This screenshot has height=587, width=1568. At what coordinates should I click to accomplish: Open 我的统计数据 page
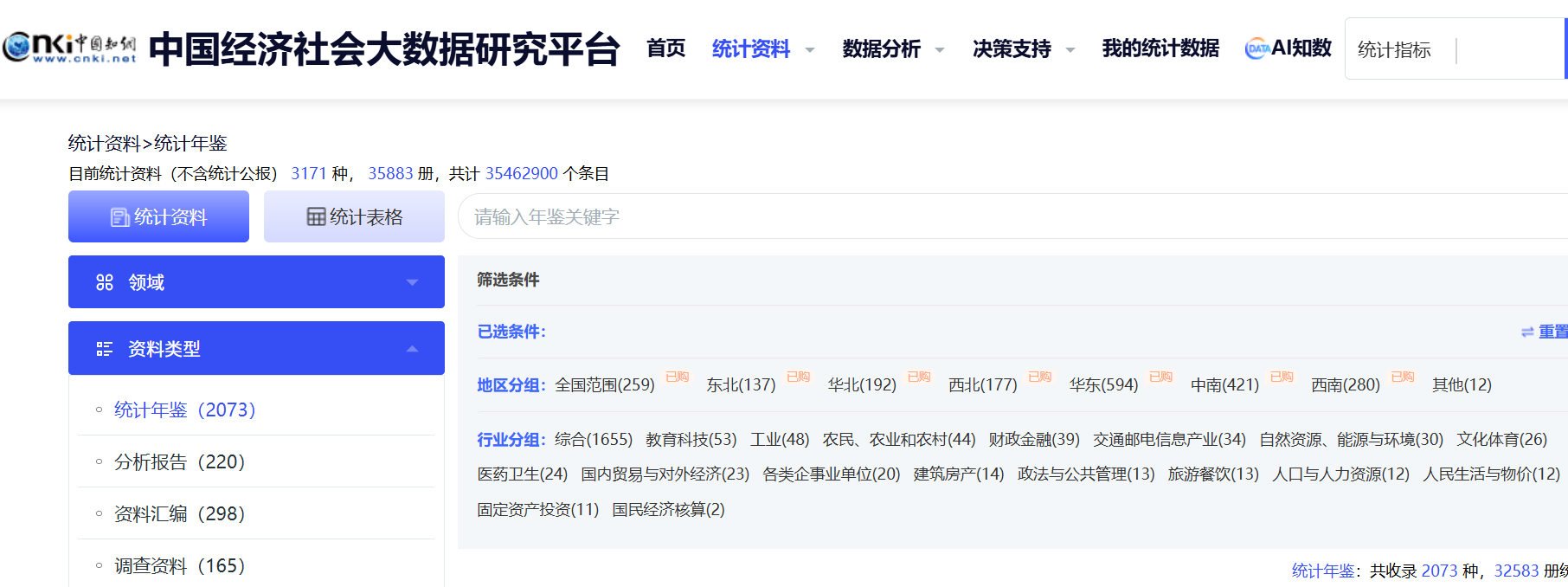(x=1160, y=48)
